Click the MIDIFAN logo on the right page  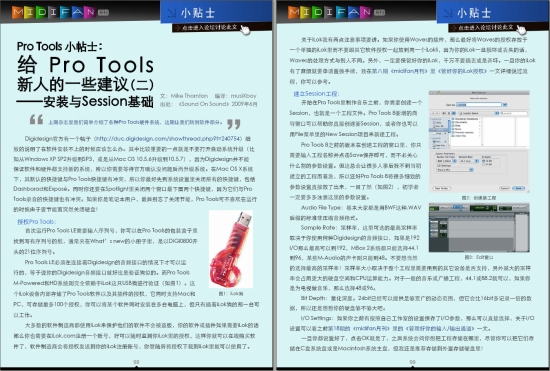330,12
